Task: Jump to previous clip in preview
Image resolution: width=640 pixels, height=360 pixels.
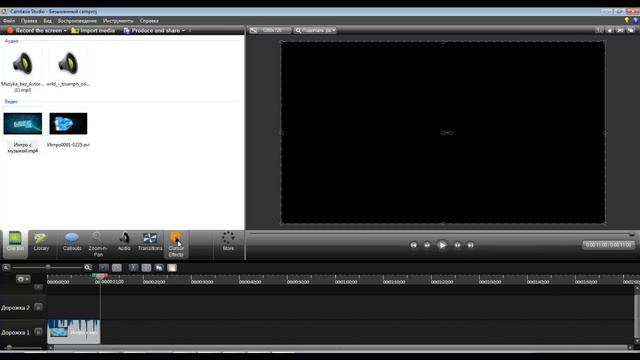Action: click(413, 245)
